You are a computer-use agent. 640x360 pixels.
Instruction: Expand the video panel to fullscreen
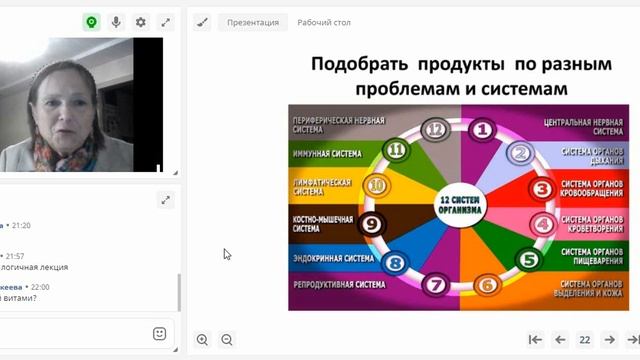click(x=166, y=22)
